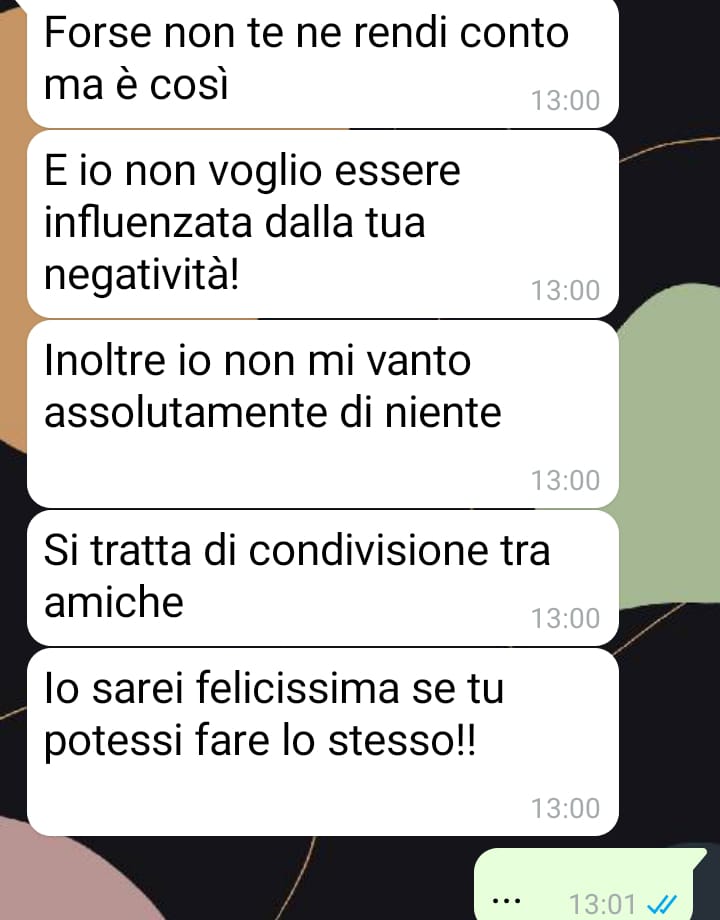Tap the green wallpaper shape on the right
The width and height of the screenshot is (720, 920).
coord(669,446)
